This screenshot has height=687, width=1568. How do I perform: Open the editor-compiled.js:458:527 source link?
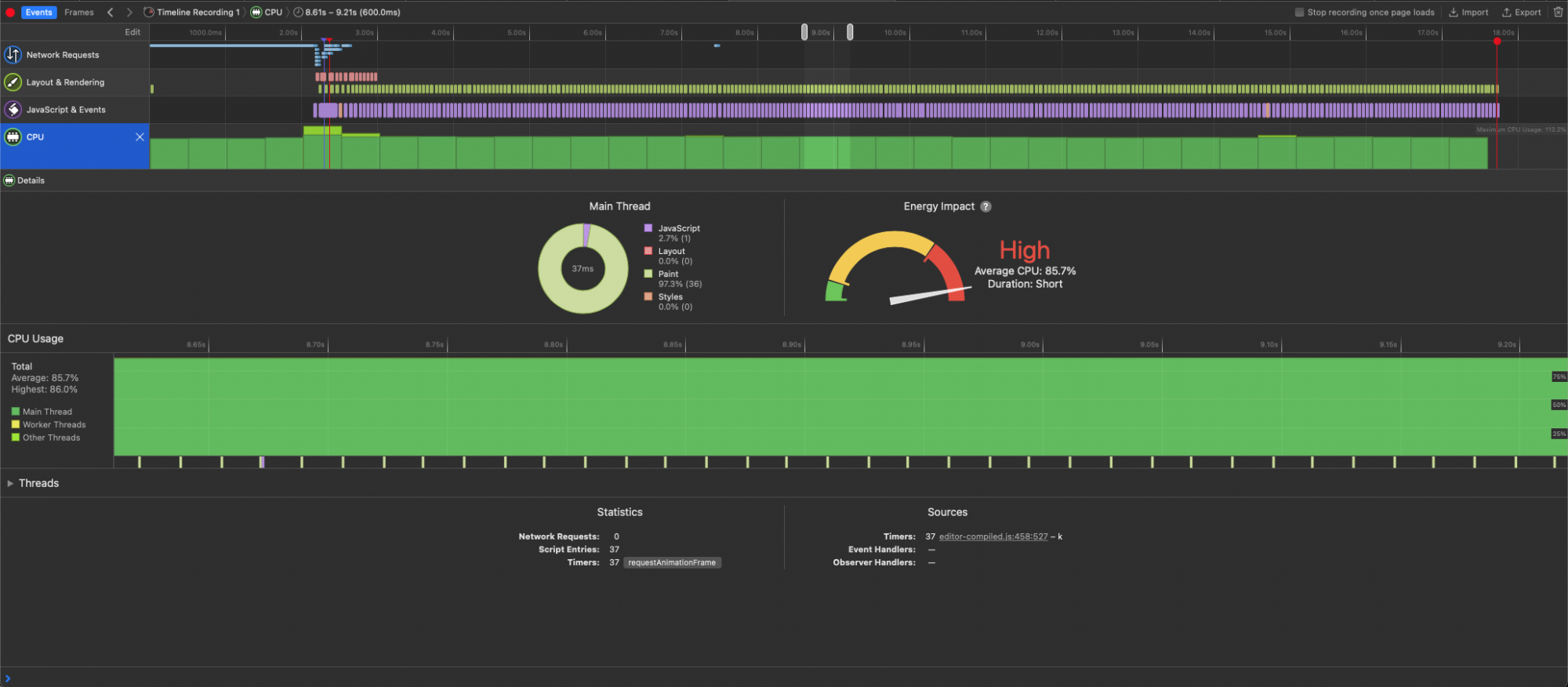[993, 536]
